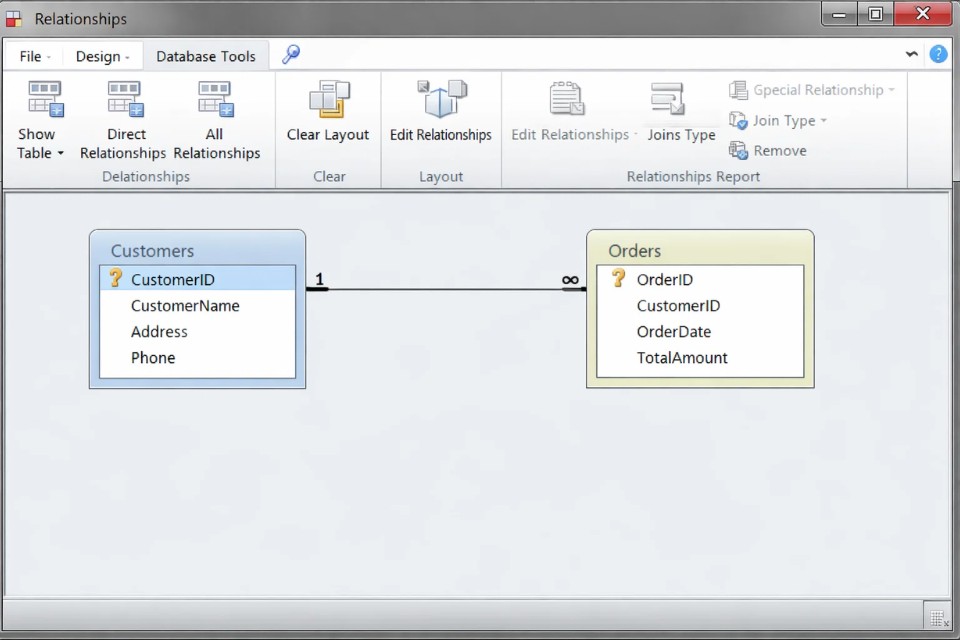The height and width of the screenshot is (640, 960).
Task: Switch to the Design tab
Action: [102, 57]
